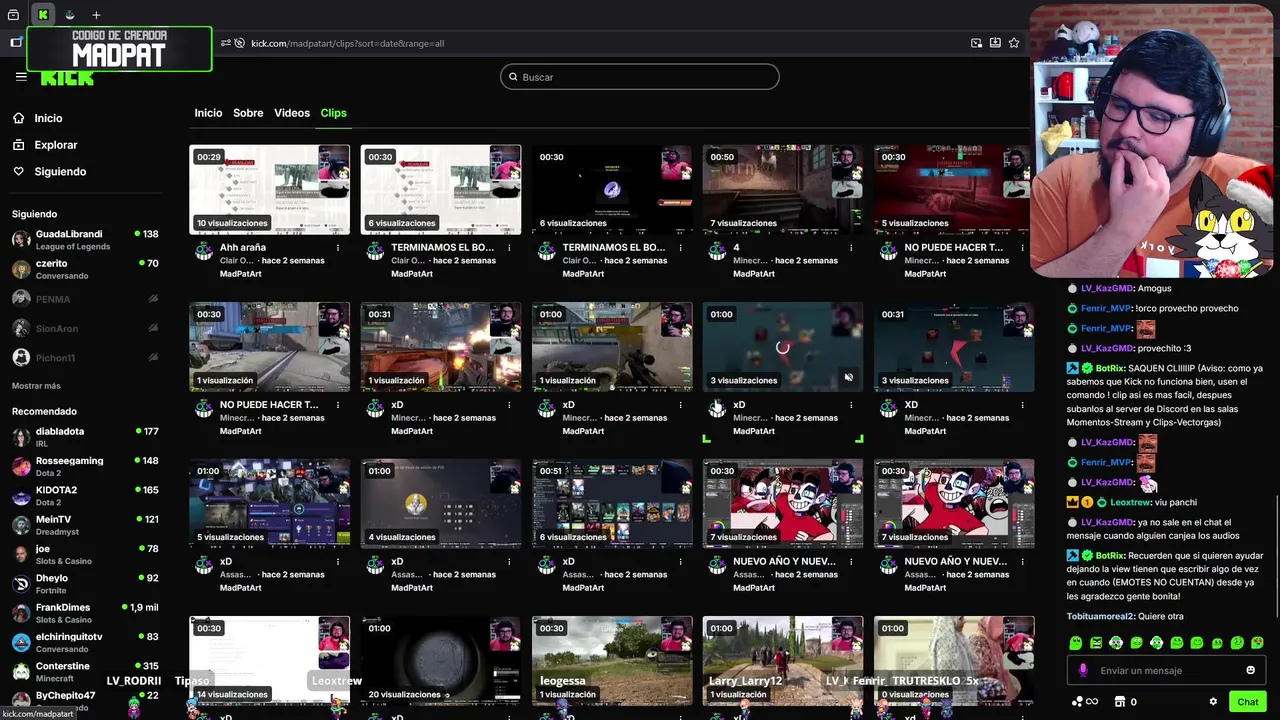Screen dimensions: 1280x720
Task: Open the browser tab list icon
Action: coord(13,15)
